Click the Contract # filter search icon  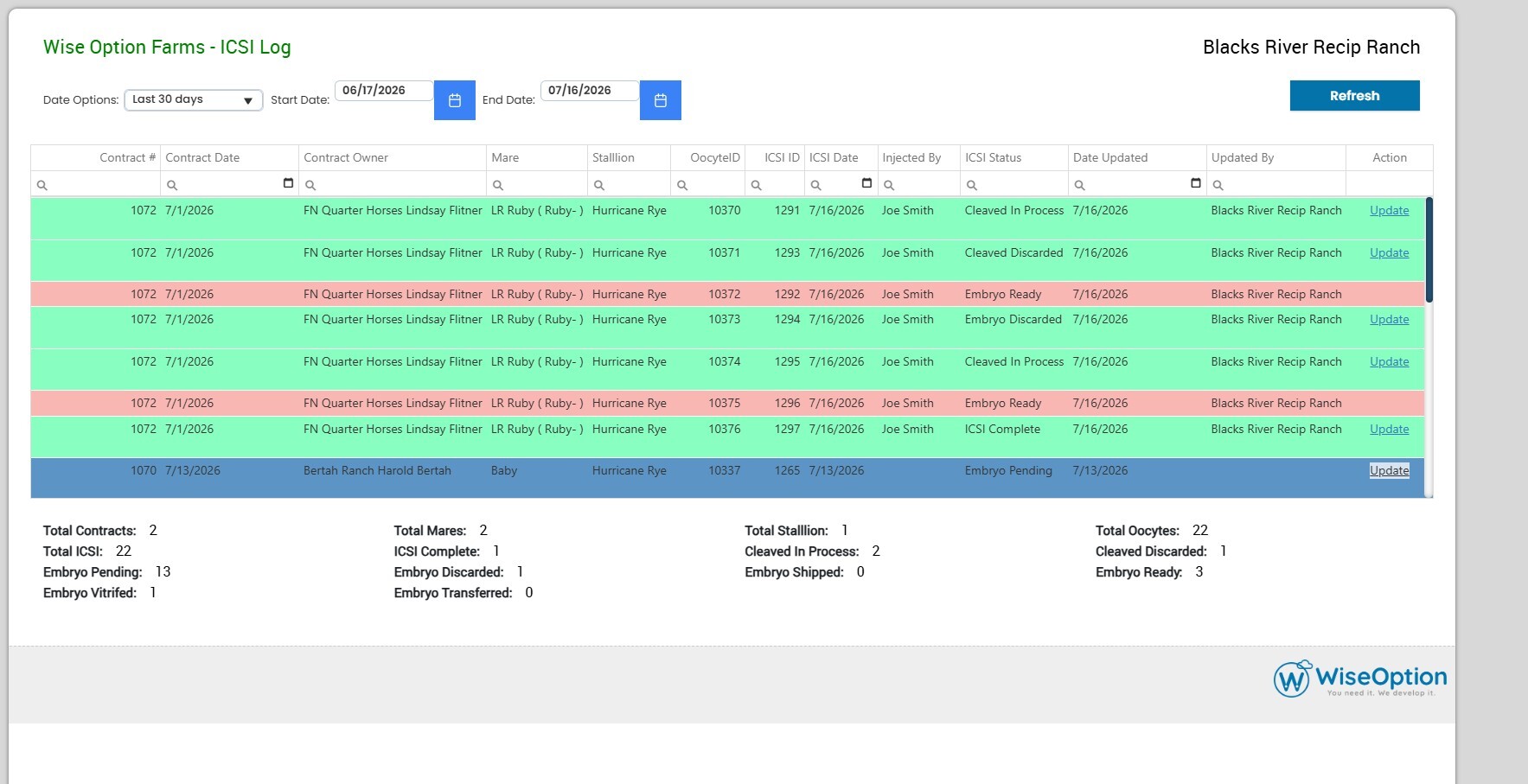pos(42,185)
